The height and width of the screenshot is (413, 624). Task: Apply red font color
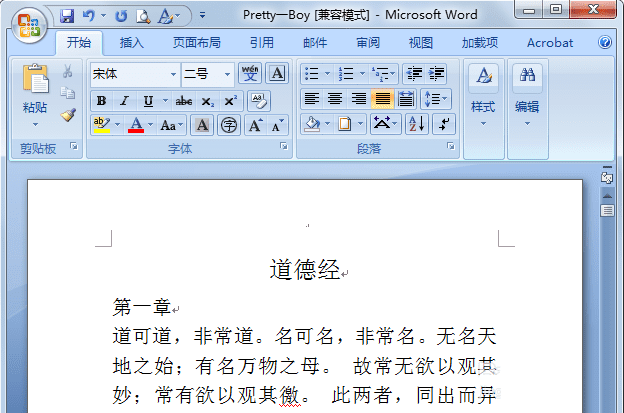coord(136,125)
